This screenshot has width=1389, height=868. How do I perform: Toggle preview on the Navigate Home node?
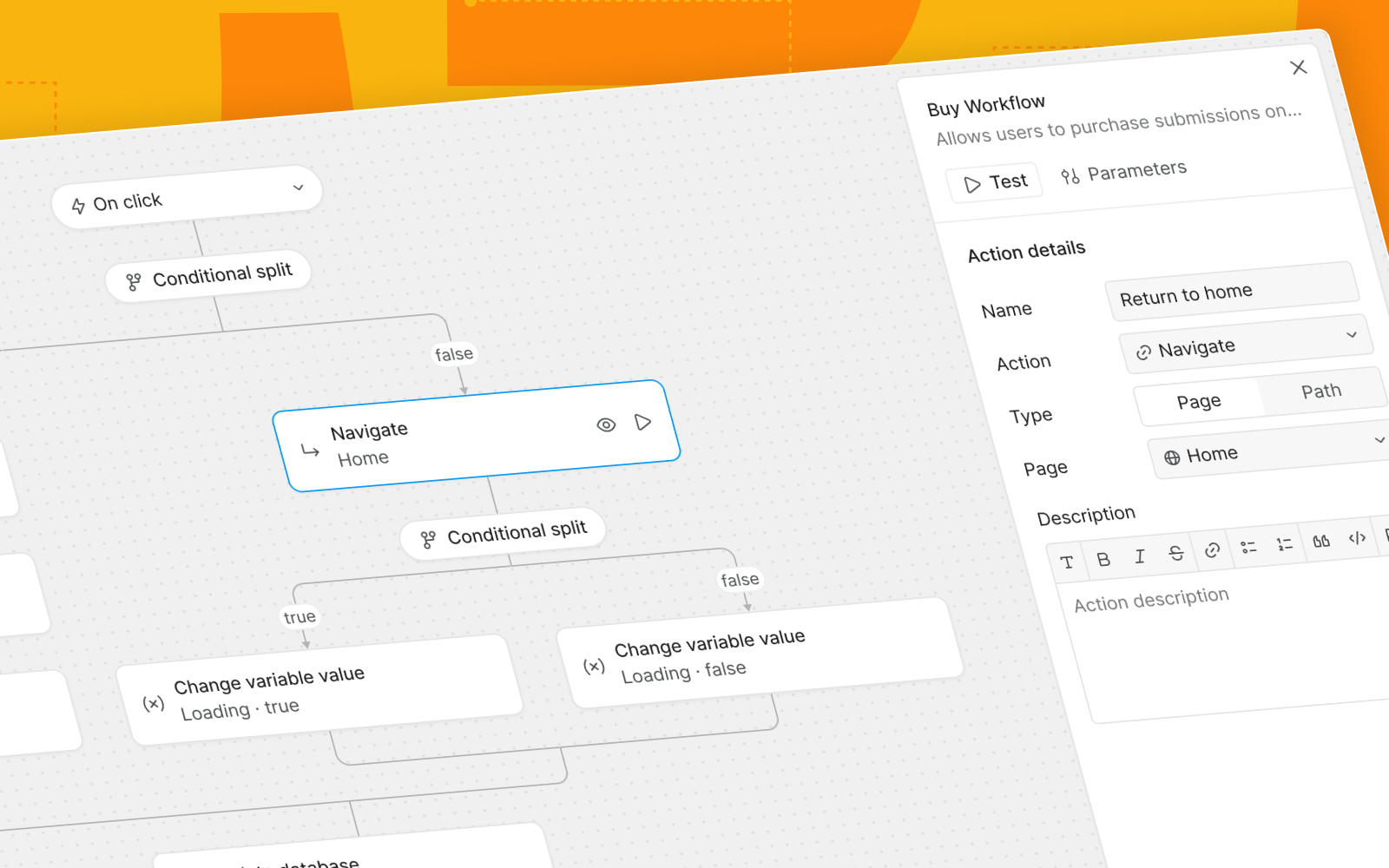[x=605, y=425]
